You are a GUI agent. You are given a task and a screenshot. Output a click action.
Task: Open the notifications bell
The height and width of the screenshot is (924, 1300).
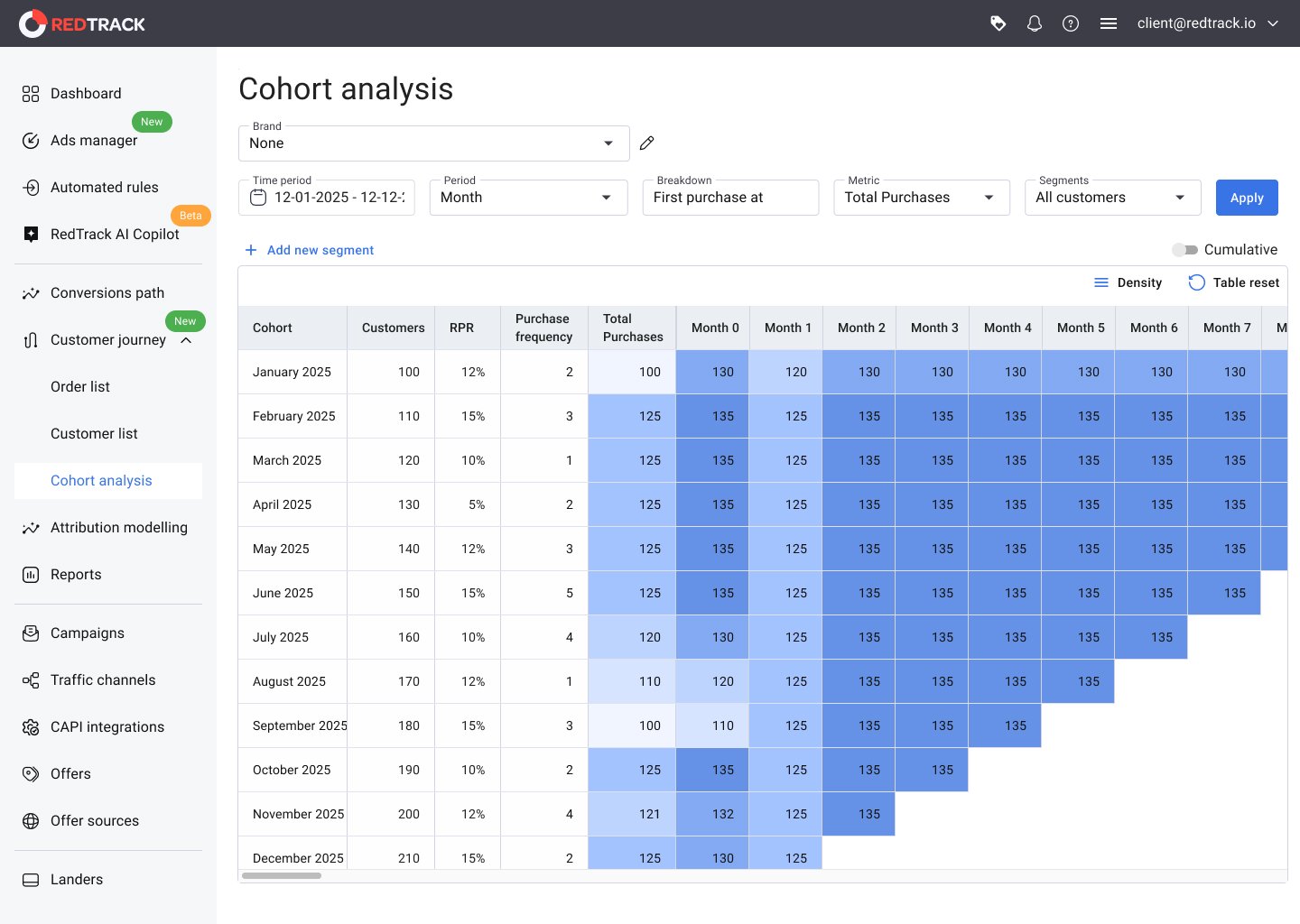[1035, 23]
